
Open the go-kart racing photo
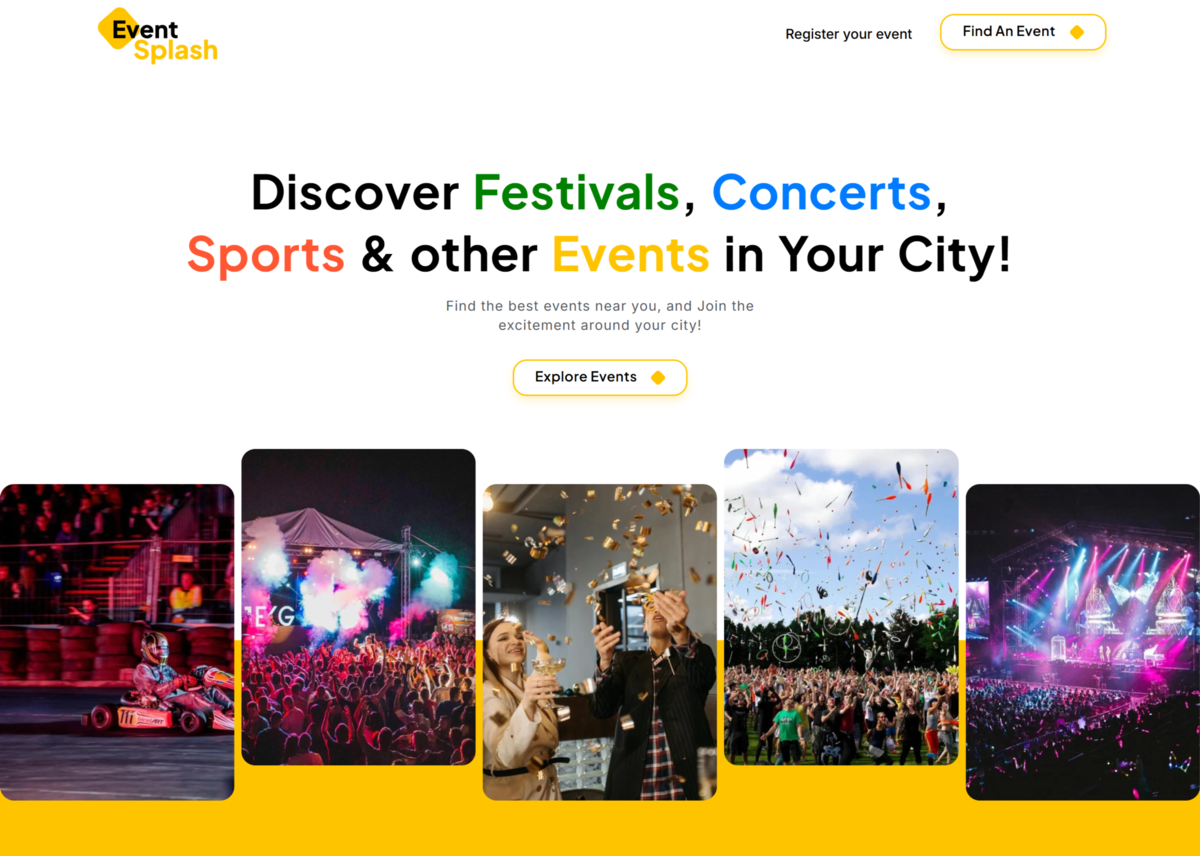click(117, 642)
